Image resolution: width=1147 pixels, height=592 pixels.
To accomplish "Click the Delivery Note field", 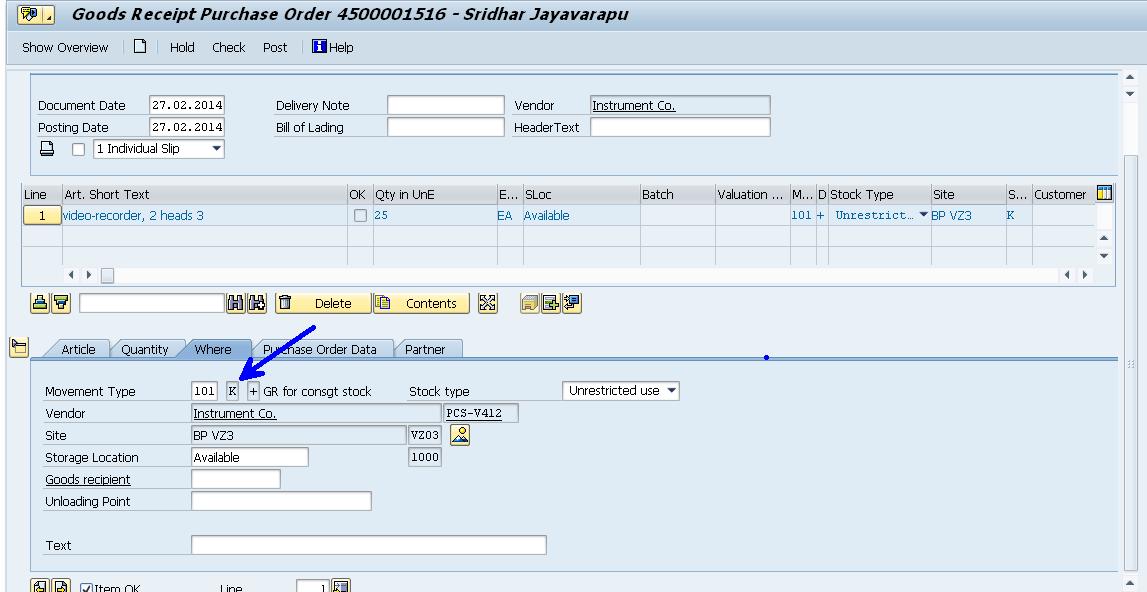I will 445,105.
